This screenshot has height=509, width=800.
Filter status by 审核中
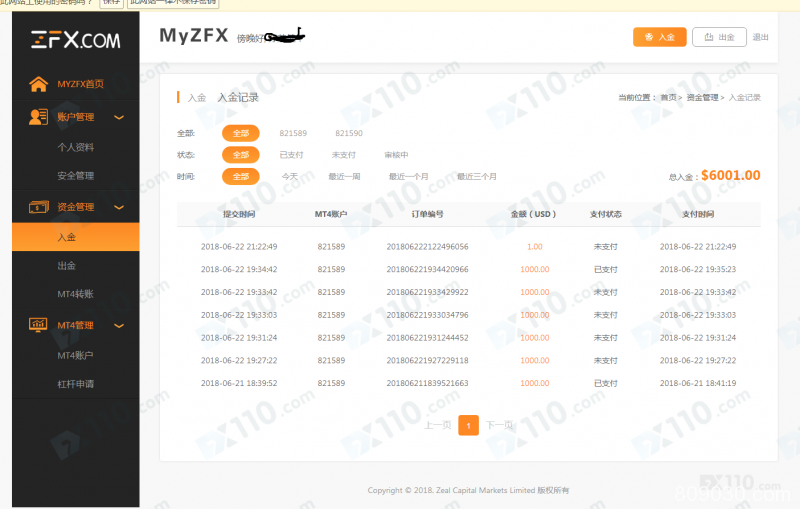[x=396, y=155]
